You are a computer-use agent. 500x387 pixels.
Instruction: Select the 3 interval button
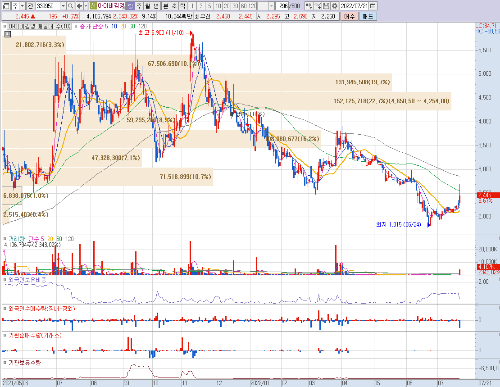tap(201, 6)
